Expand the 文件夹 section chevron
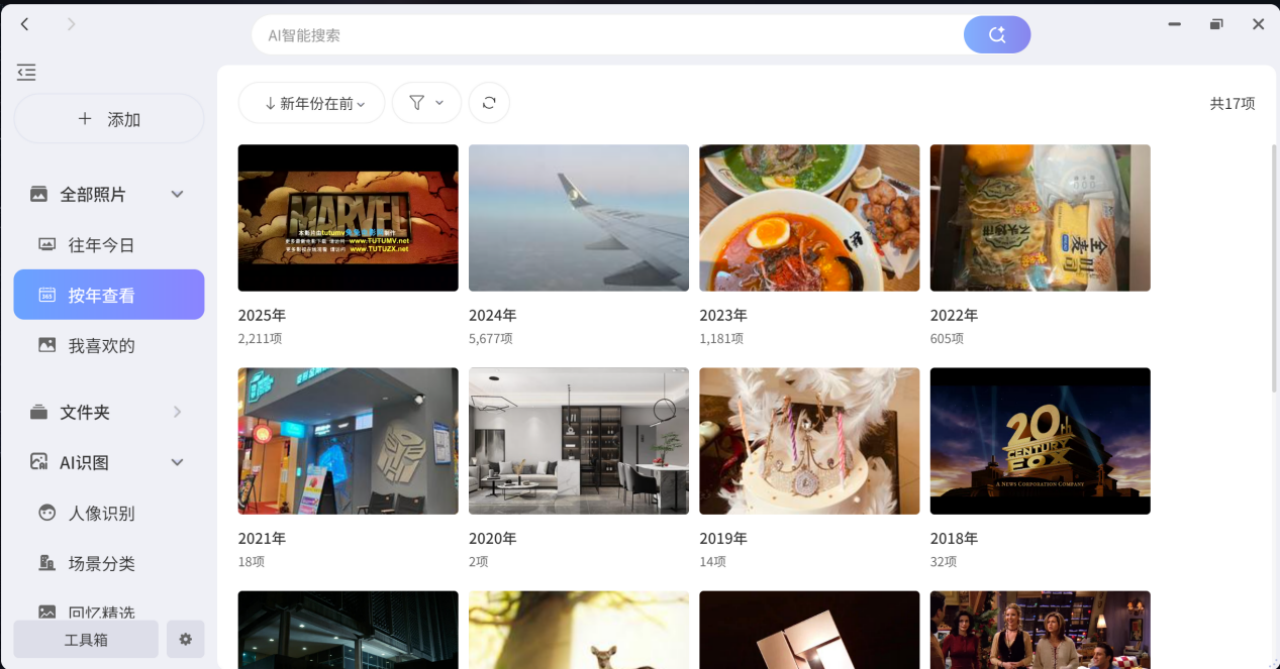Viewport: 1280px width, 669px height. (x=177, y=412)
